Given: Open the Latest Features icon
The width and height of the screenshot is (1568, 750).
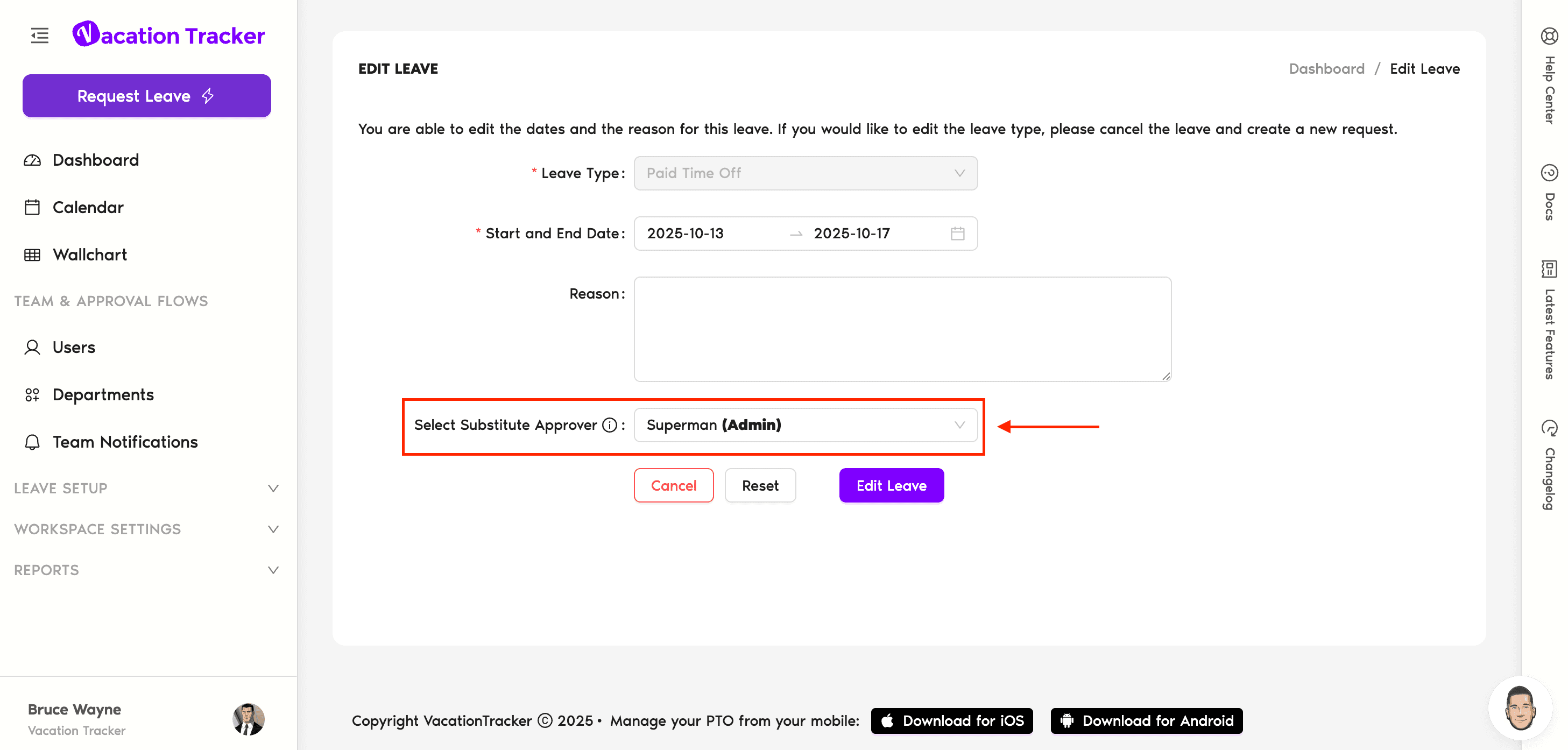Looking at the screenshot, I should [1549, 268].
